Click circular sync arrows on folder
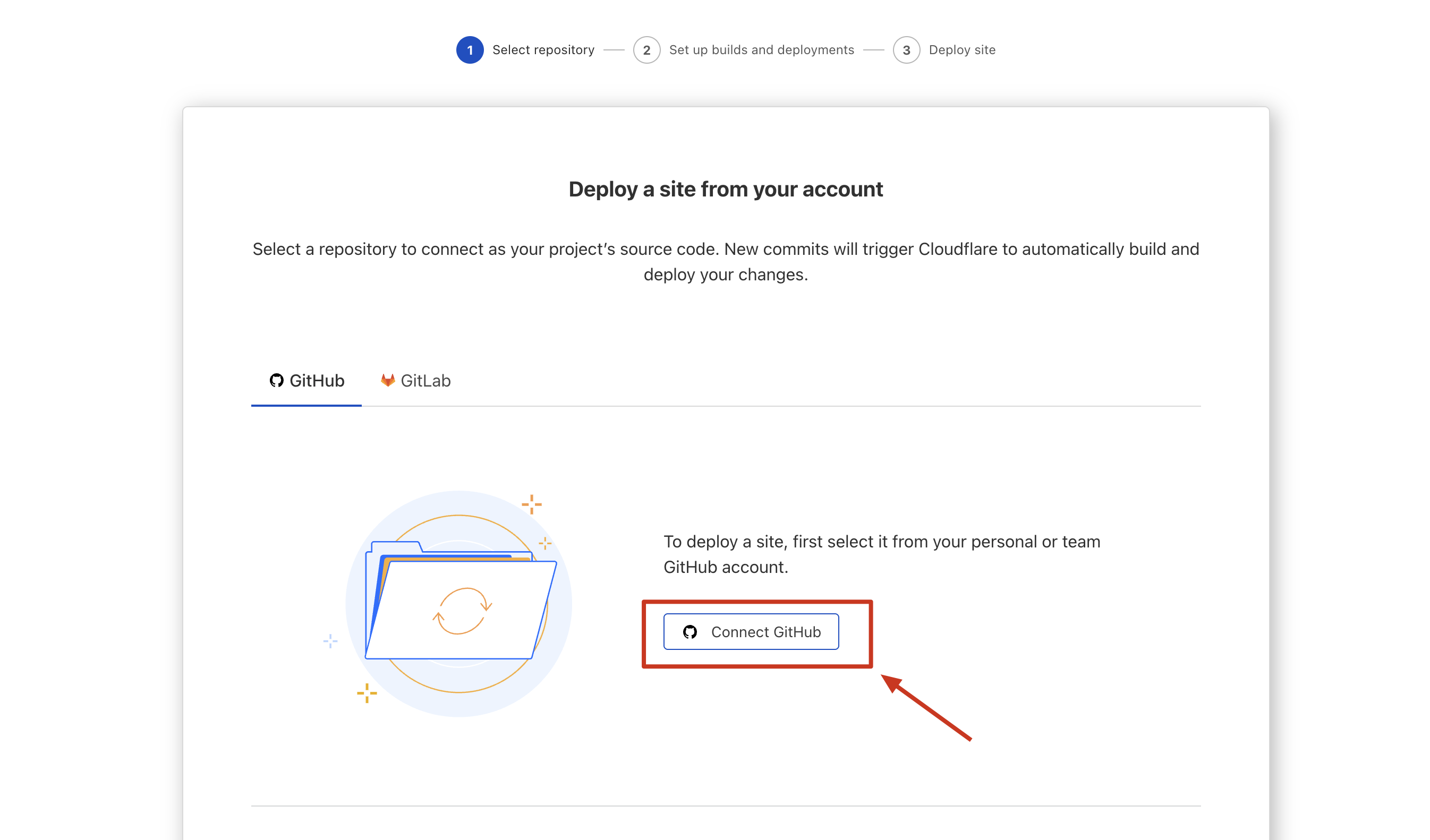The height and width of the screenshot is (840, 1430). (462, 611)
